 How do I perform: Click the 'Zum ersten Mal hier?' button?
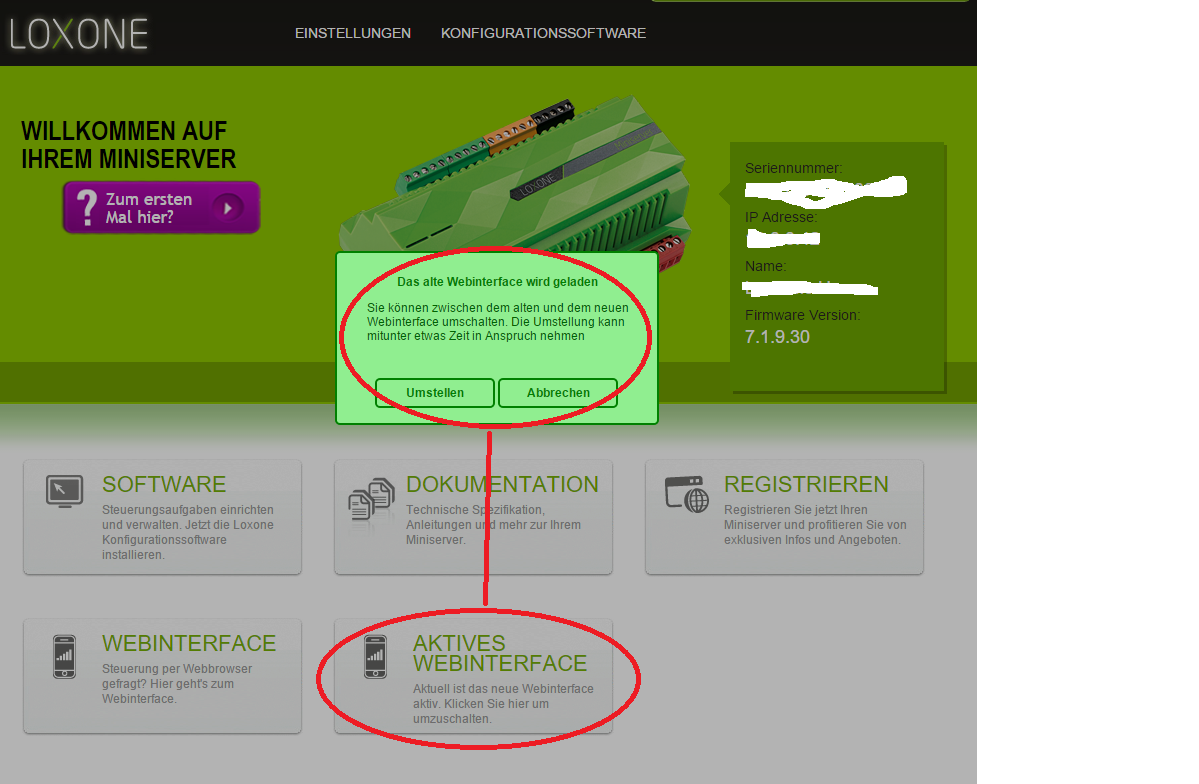(x=161, y=207)
